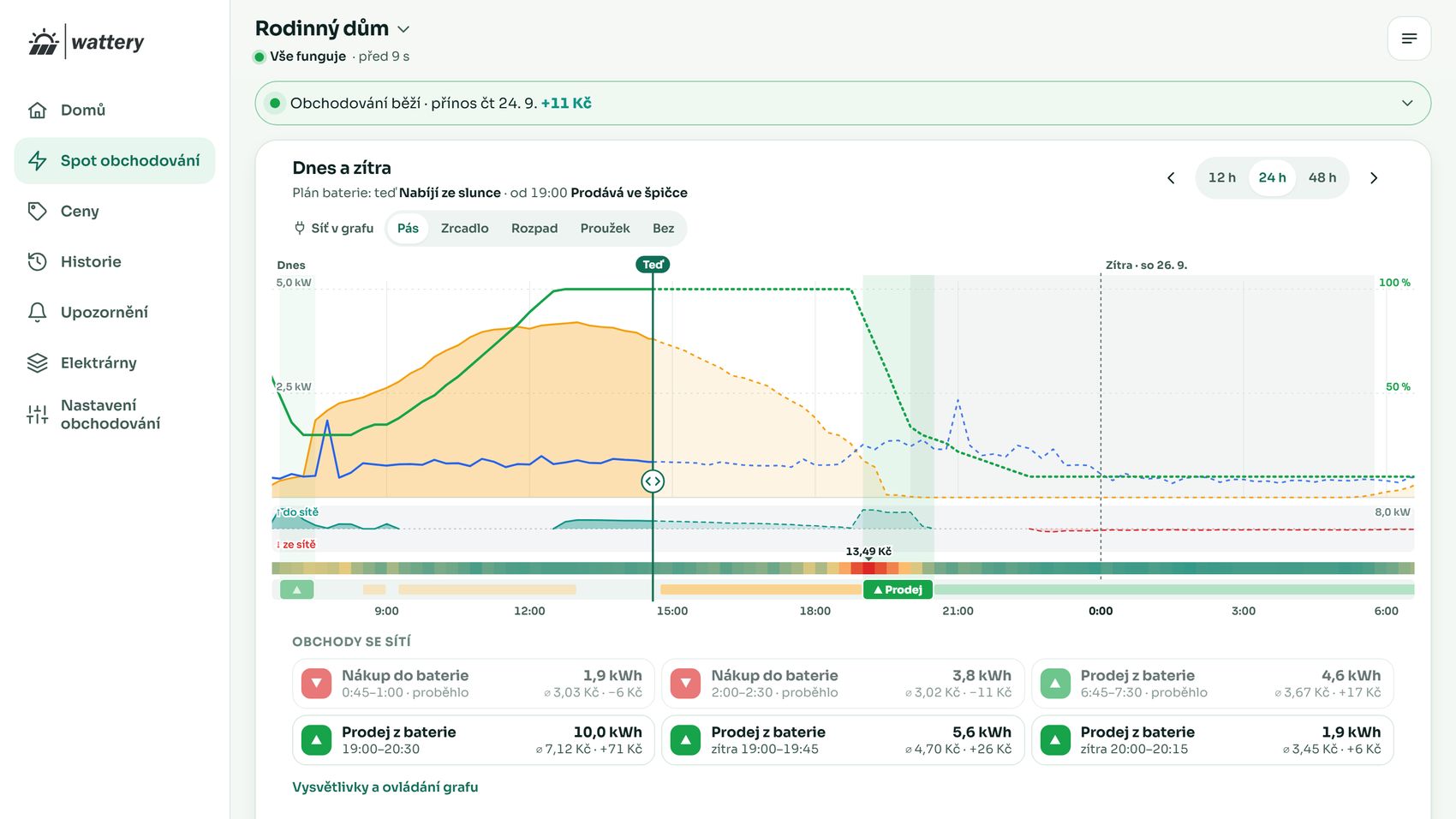Image resolution: width=1456 pixels, height=819 pixels.
Task: Click the wattery sun logo
Action: tap(43, 42)
